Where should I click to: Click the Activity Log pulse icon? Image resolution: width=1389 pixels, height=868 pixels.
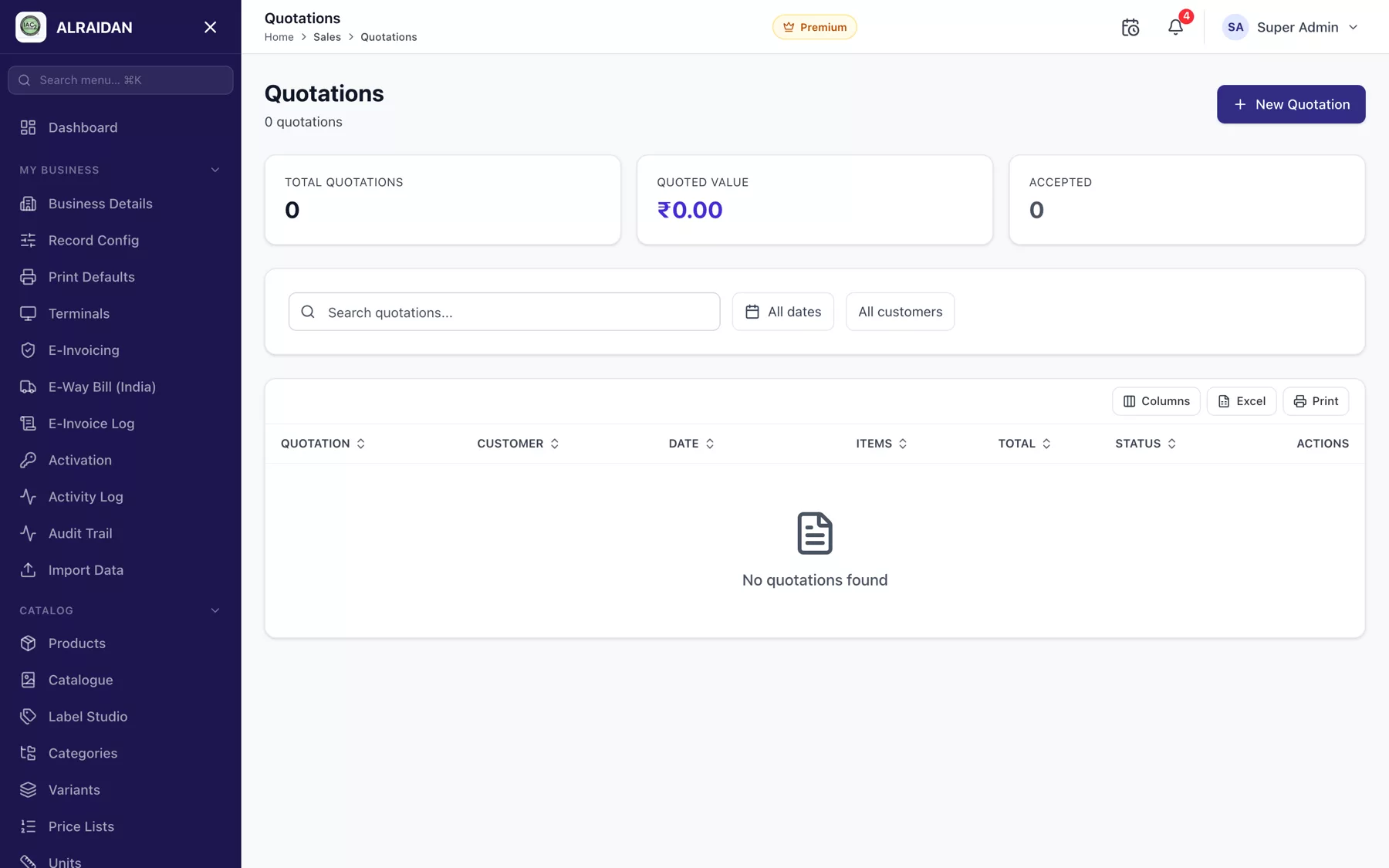point(28,497)
